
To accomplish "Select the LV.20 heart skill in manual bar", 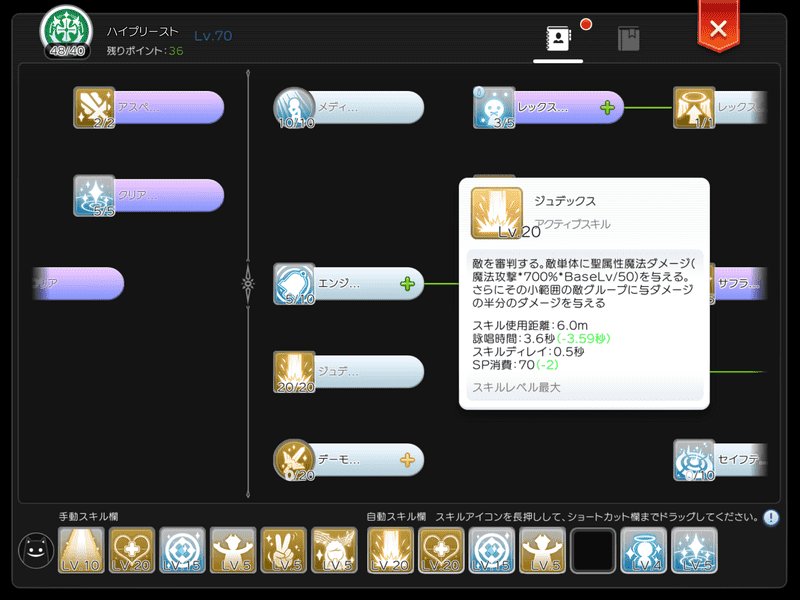I will pos(132,550).
